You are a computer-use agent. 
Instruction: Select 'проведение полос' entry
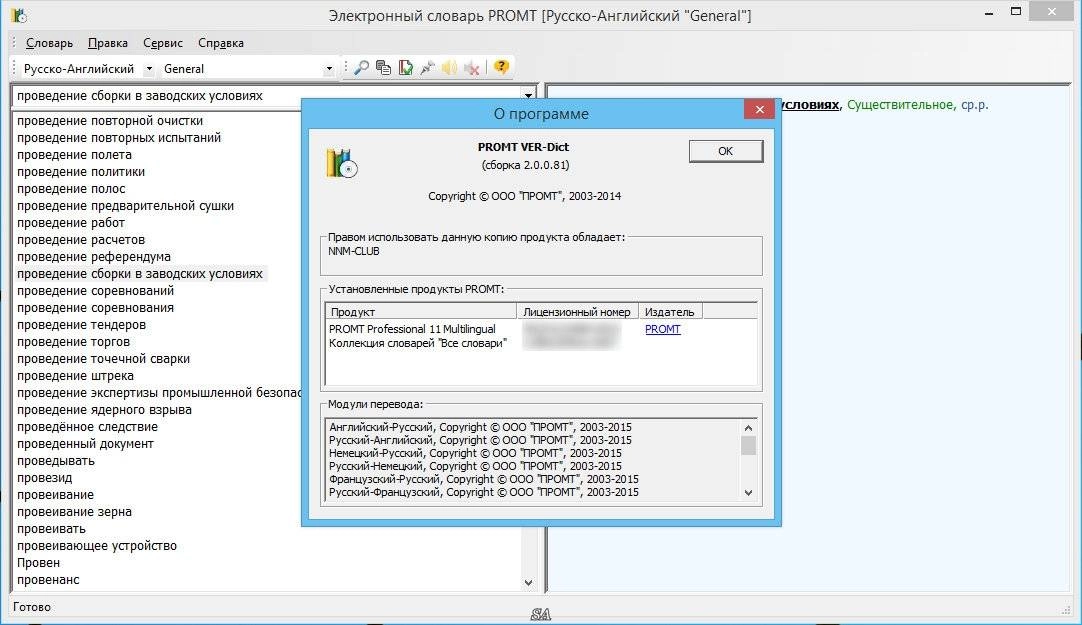tap(71, 189)
